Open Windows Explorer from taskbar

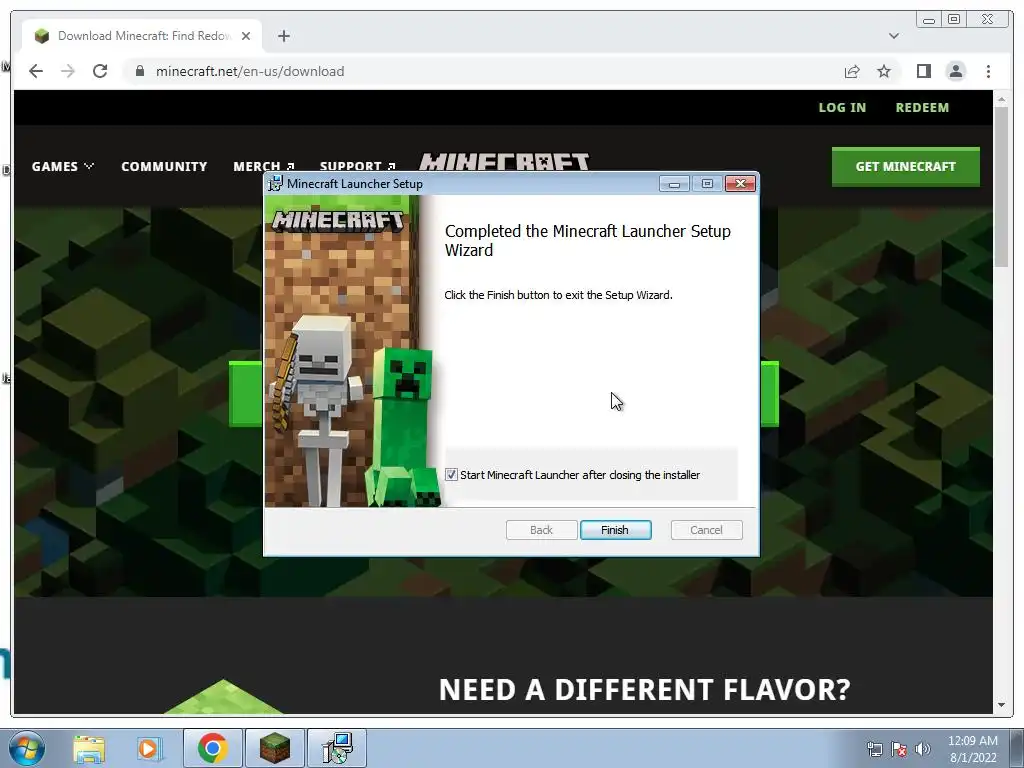[89, 748]
